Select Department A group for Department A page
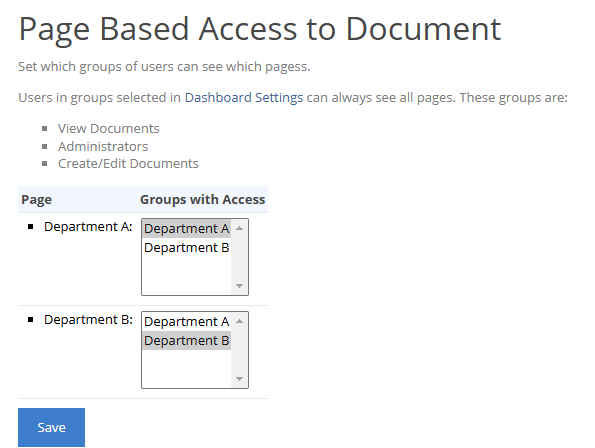This screenshot has width=595, height=448. coord(186,228)
